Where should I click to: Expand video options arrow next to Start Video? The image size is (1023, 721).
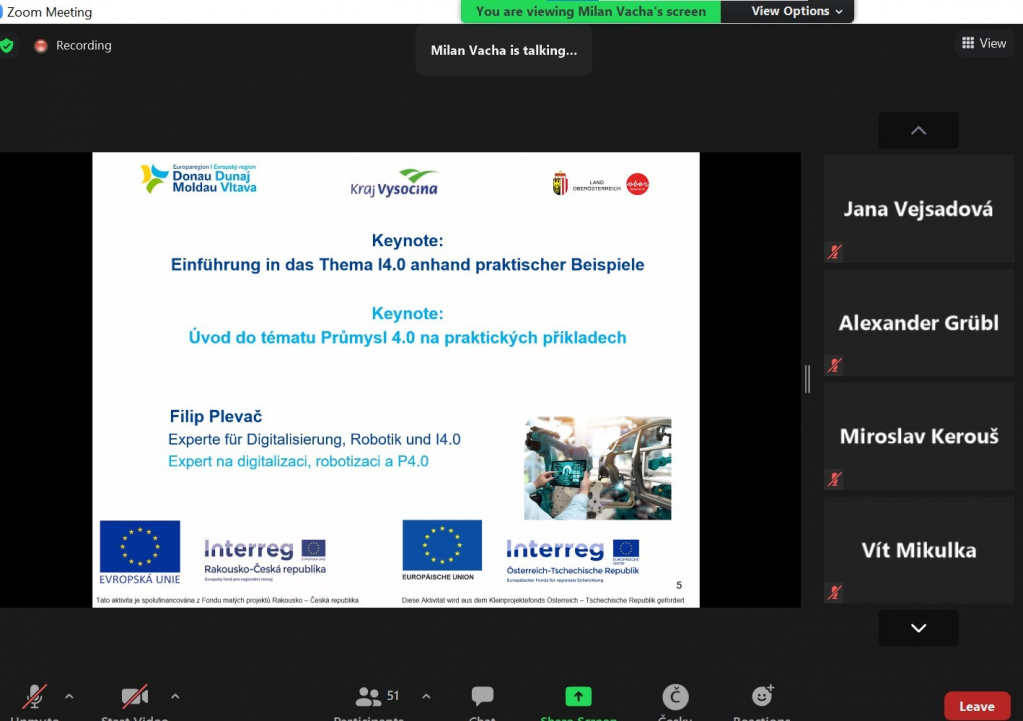(176, 696)
